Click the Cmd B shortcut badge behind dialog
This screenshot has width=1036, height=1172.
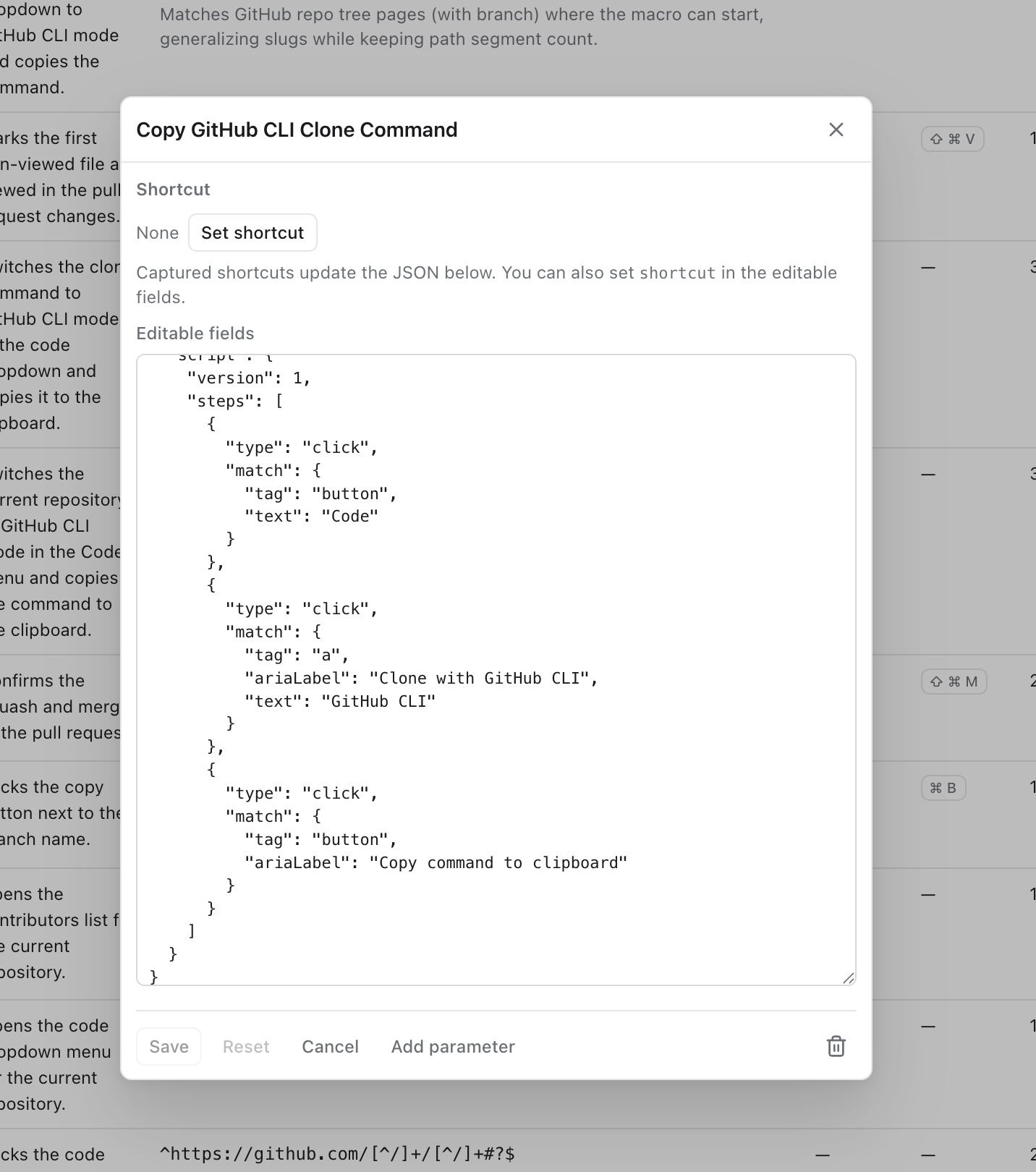point(943,788)
